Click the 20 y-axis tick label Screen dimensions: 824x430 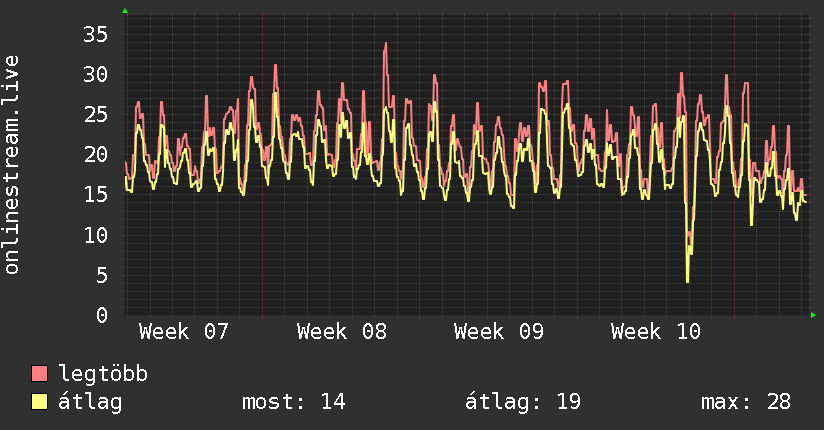[95, 155]
